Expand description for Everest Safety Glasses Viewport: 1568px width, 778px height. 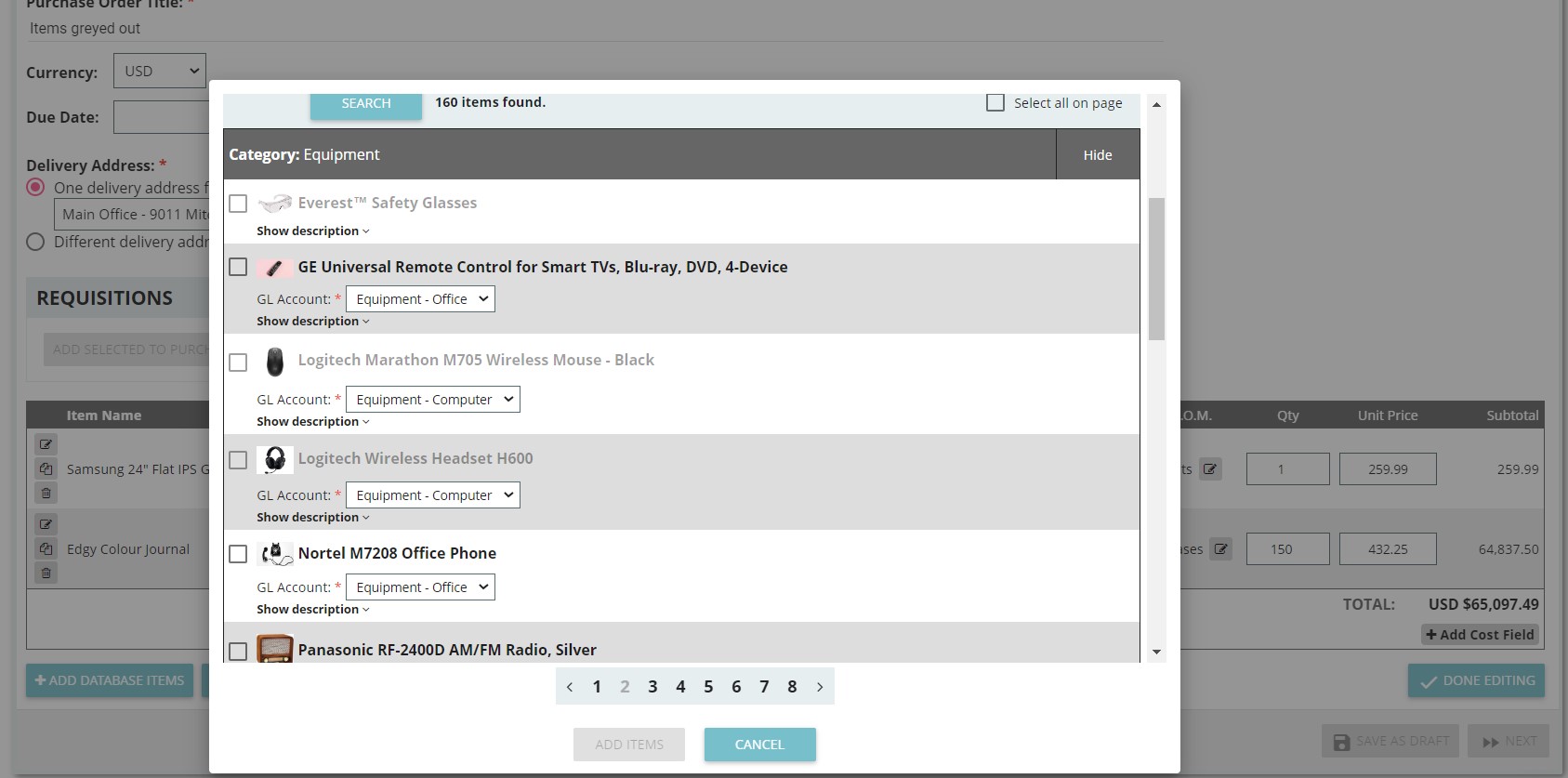coord(313,231)
